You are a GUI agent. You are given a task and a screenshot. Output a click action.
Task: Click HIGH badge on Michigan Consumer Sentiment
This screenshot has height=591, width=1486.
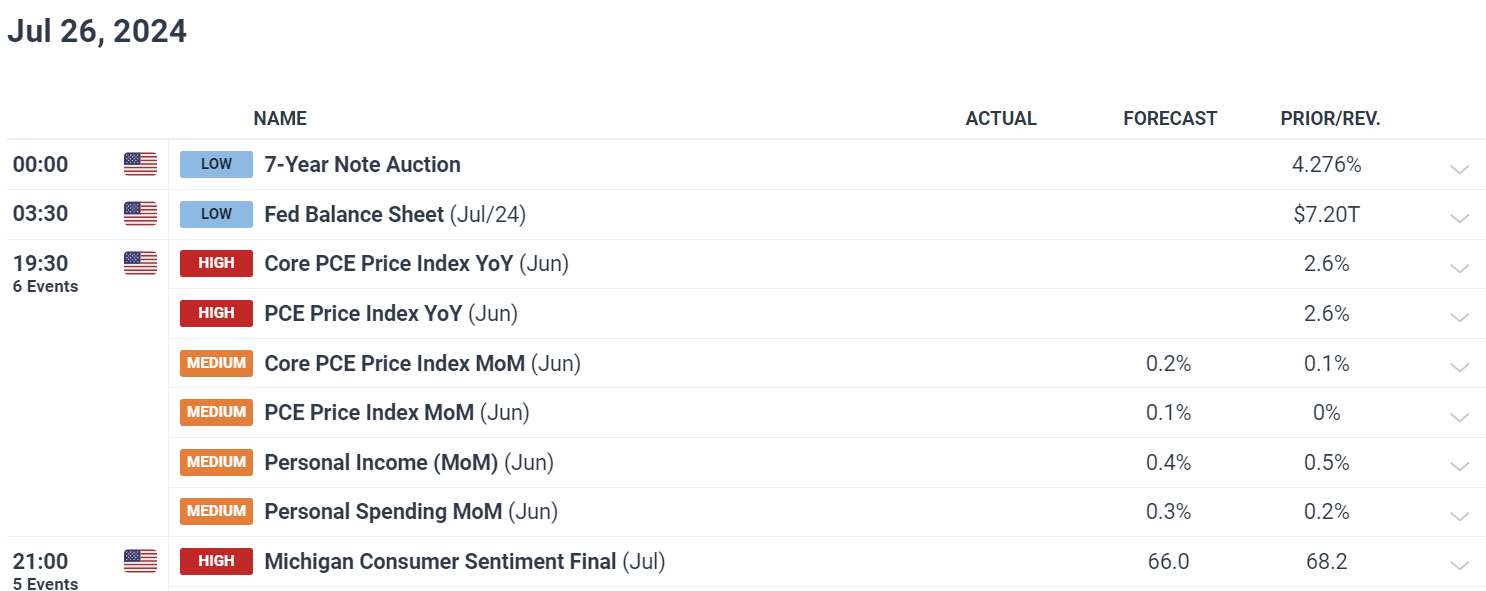(216, 561)
